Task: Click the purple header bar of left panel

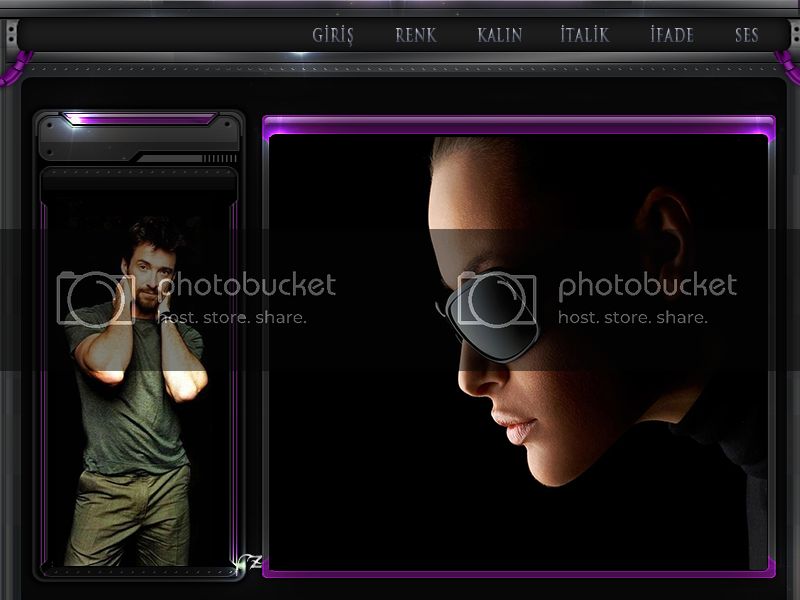Action: pyautogui.click(x=140, y=119)
